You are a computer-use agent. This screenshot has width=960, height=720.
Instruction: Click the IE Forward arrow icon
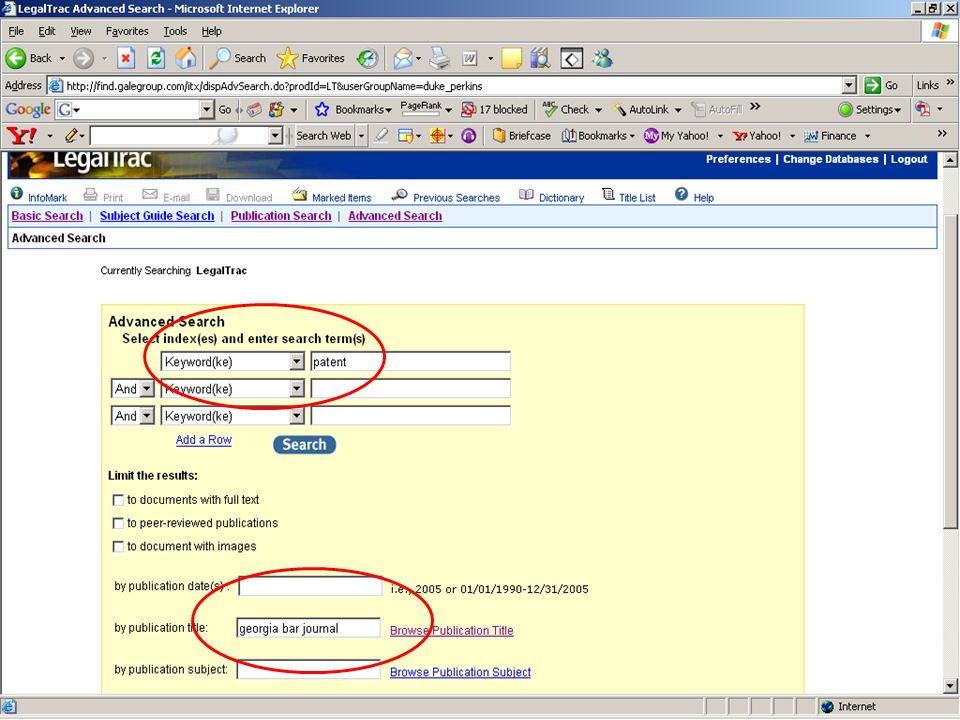click(x=83, y=58)
